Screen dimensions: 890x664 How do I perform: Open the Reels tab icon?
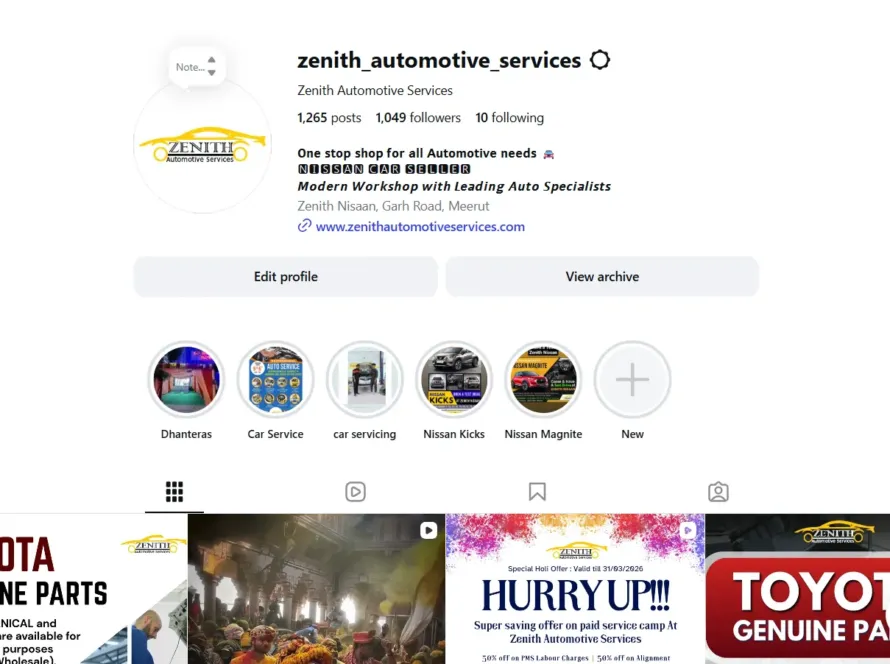point(355,492)
